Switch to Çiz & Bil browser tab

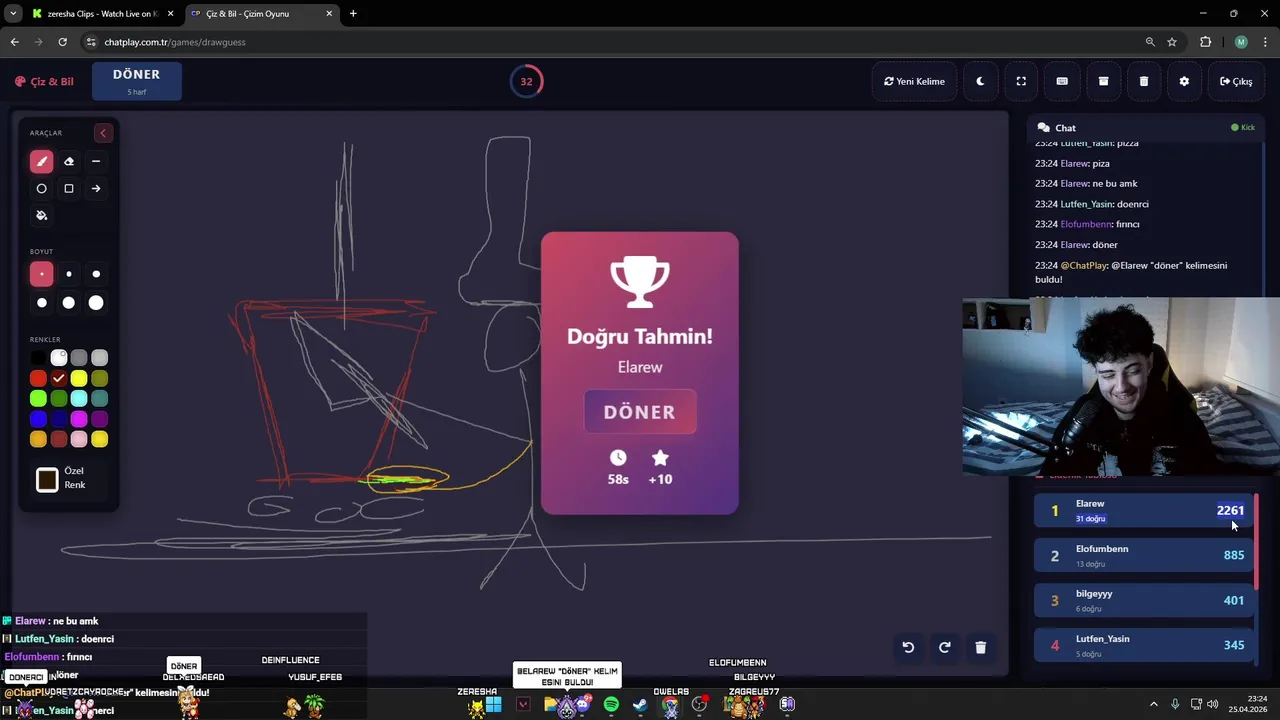click(261, 14)
